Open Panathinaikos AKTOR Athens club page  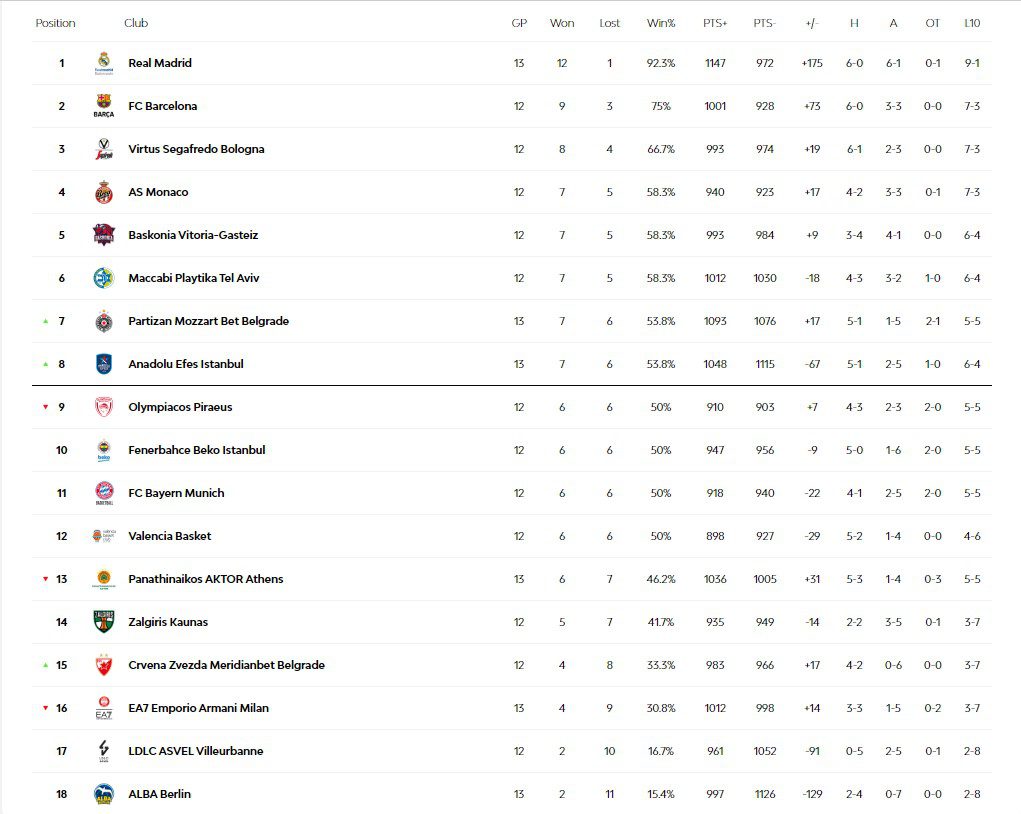click(206, 579)
